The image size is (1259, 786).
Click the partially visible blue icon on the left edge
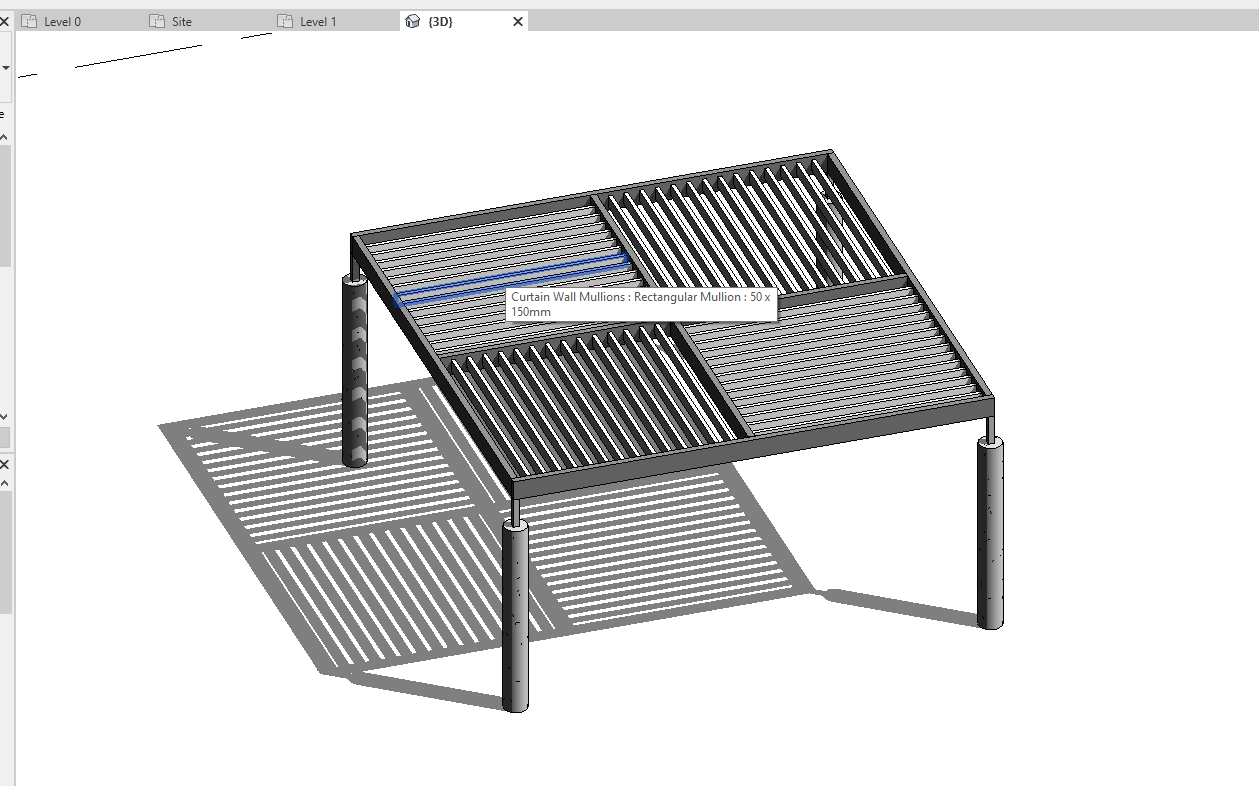[2, 113]
